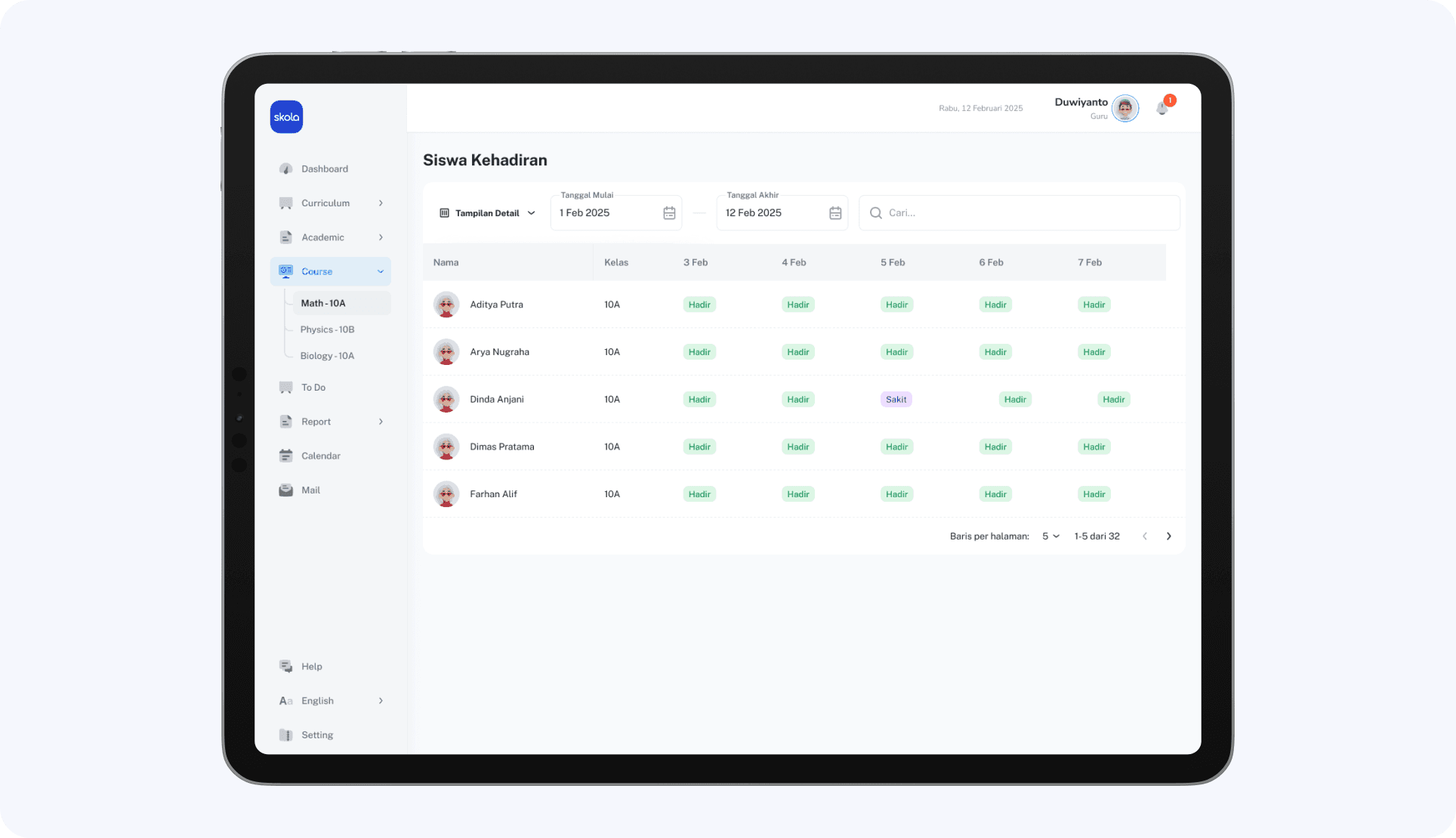The width and height of the screenshot is (1456, 838).
Task: Click the Mail sidebar icon
Action: (x=285, y=490)
